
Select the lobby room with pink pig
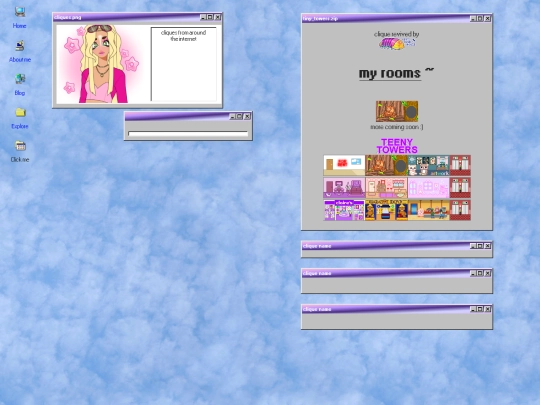(428, 210)
